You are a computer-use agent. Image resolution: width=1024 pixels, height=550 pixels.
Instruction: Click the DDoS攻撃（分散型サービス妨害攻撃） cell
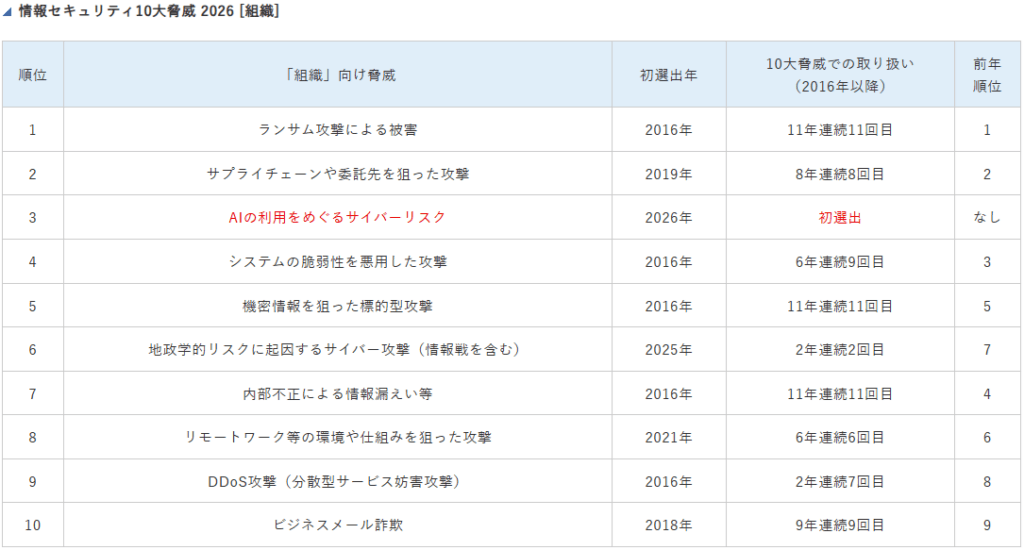[x=338, y=481]
